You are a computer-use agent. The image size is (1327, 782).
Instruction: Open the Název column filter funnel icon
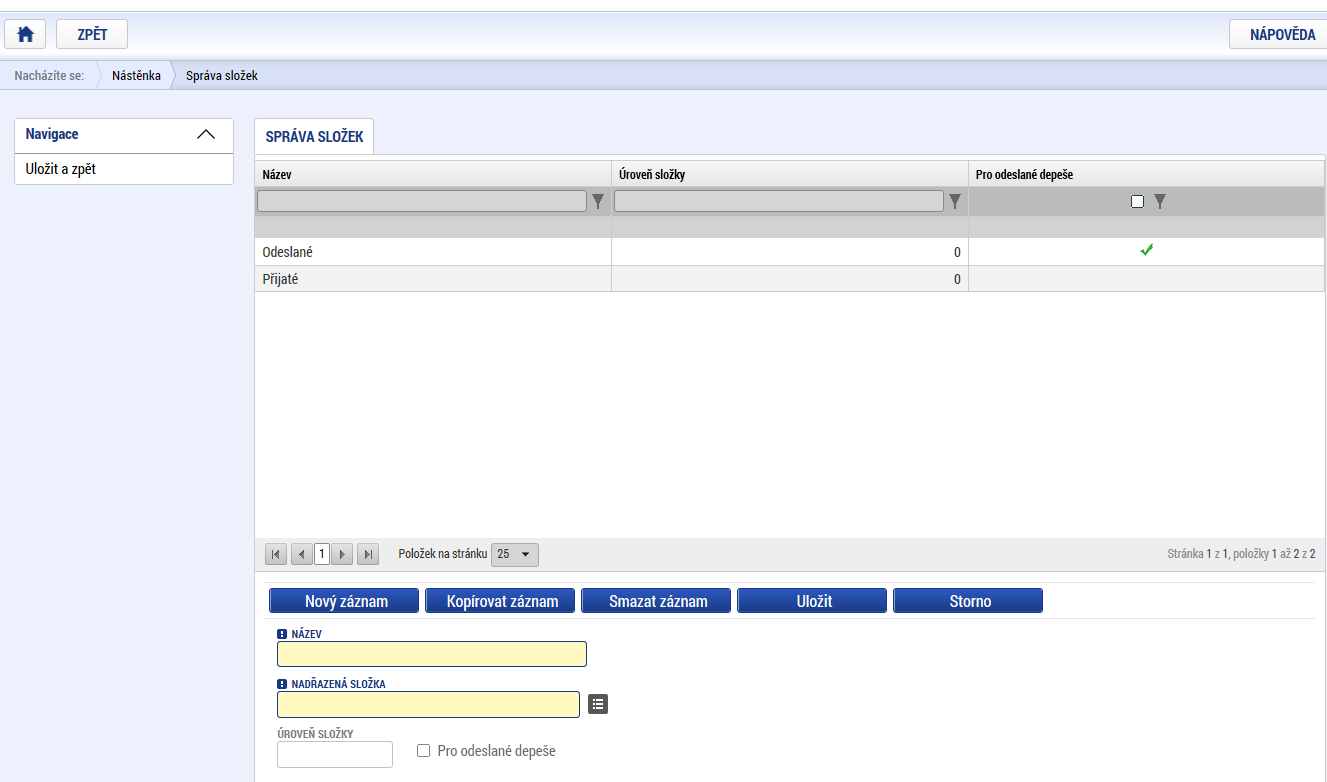coord(598,201)
